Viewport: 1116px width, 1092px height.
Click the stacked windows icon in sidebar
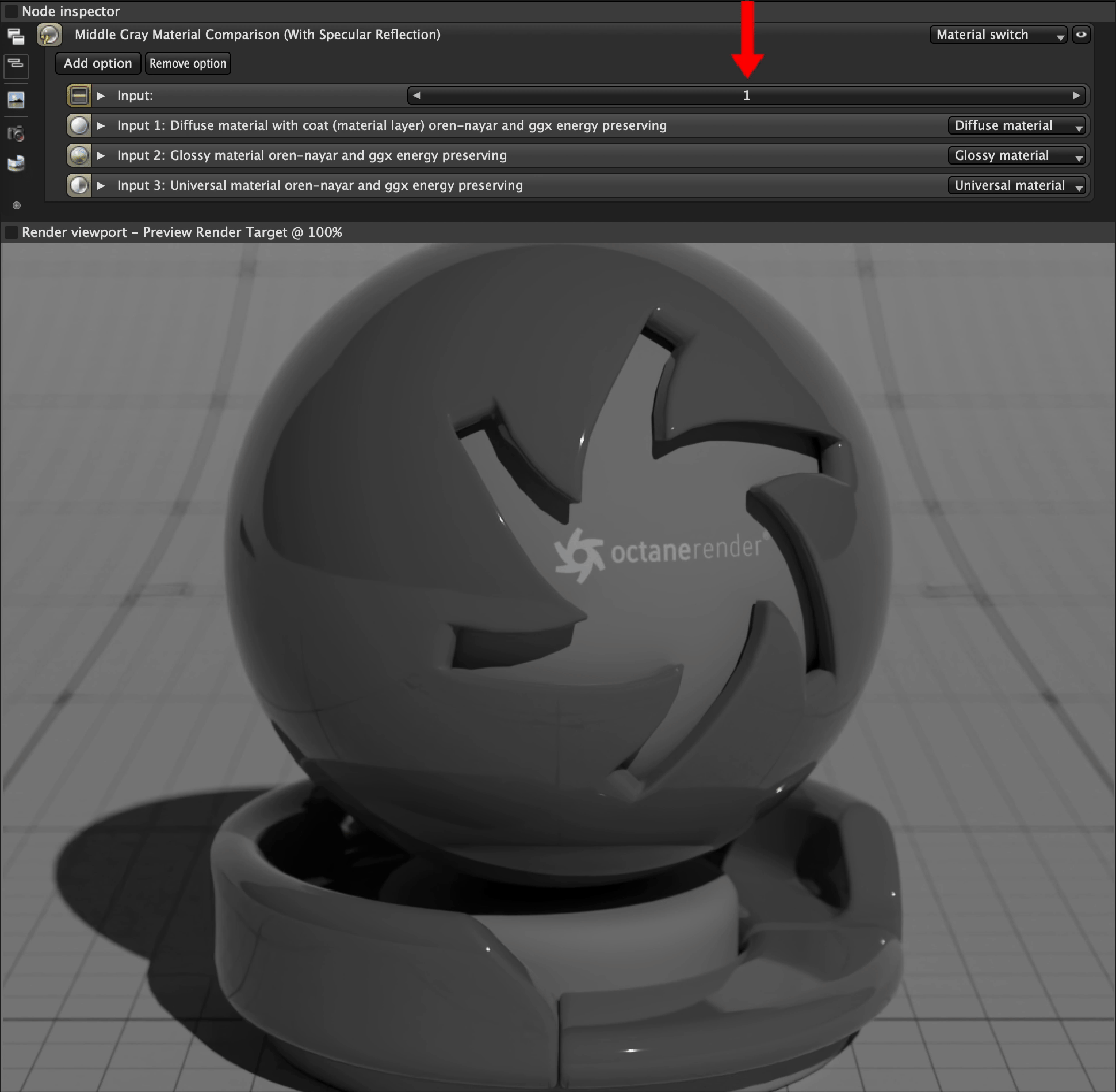click(16, 37)
